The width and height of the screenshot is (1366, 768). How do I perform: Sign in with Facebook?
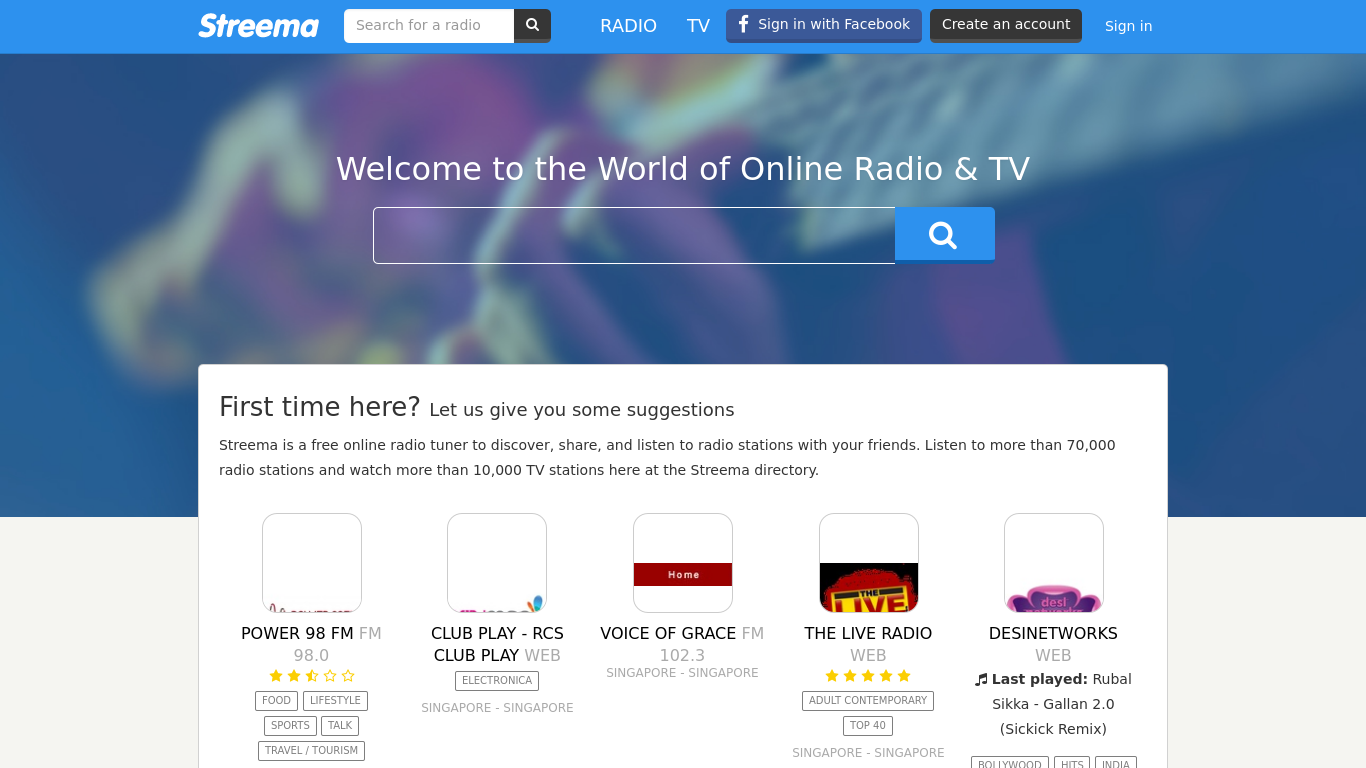click(x=824, y=25)
